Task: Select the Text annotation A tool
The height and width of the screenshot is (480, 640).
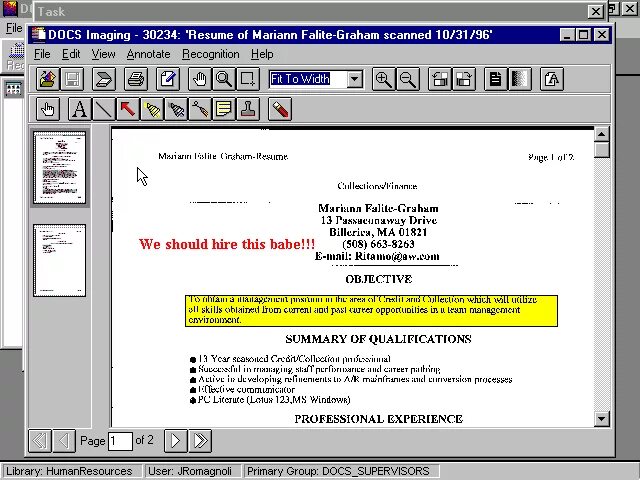Action: pos(80,109)
